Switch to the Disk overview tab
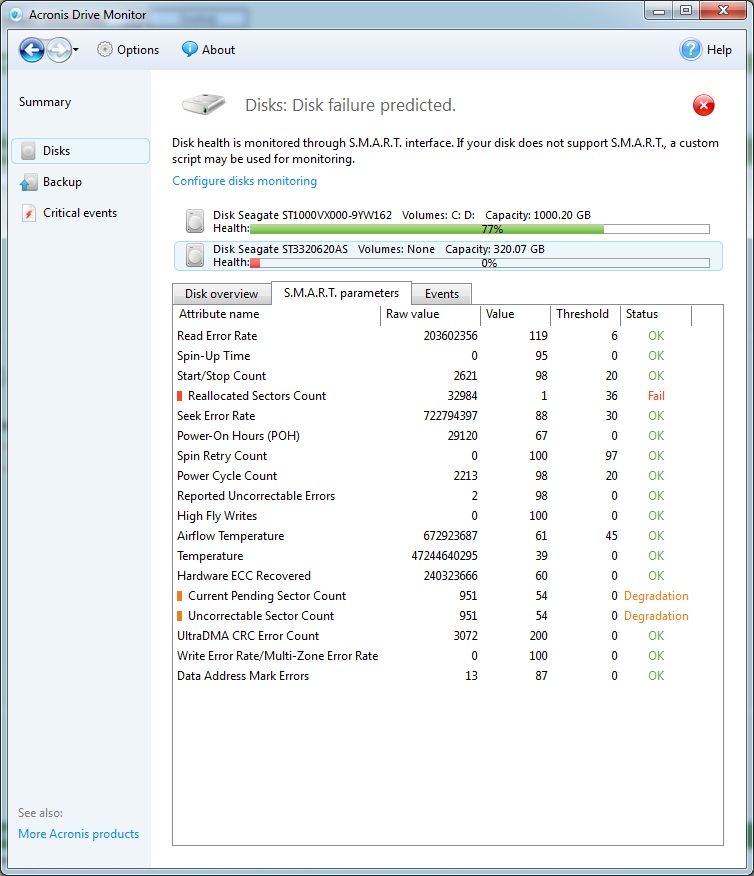The height and width of the screenshot is (876, 754). [222, 294]
